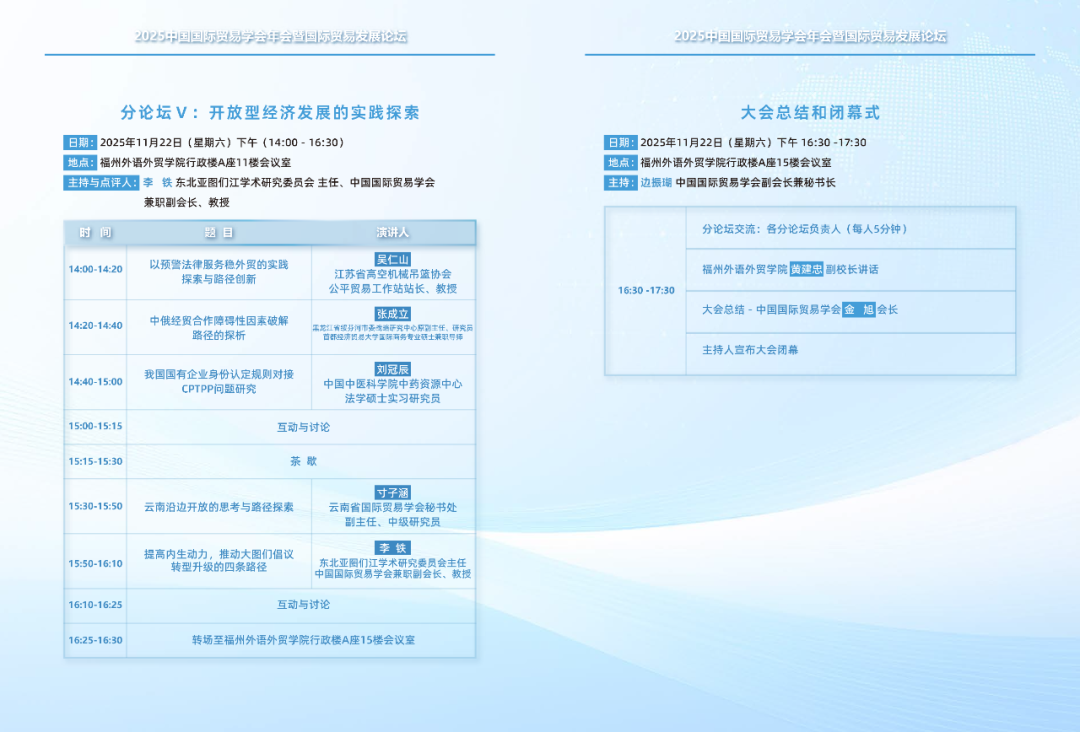Click the 分论坛V section heading
1080x732 pixels.
[x=270, y=112]
